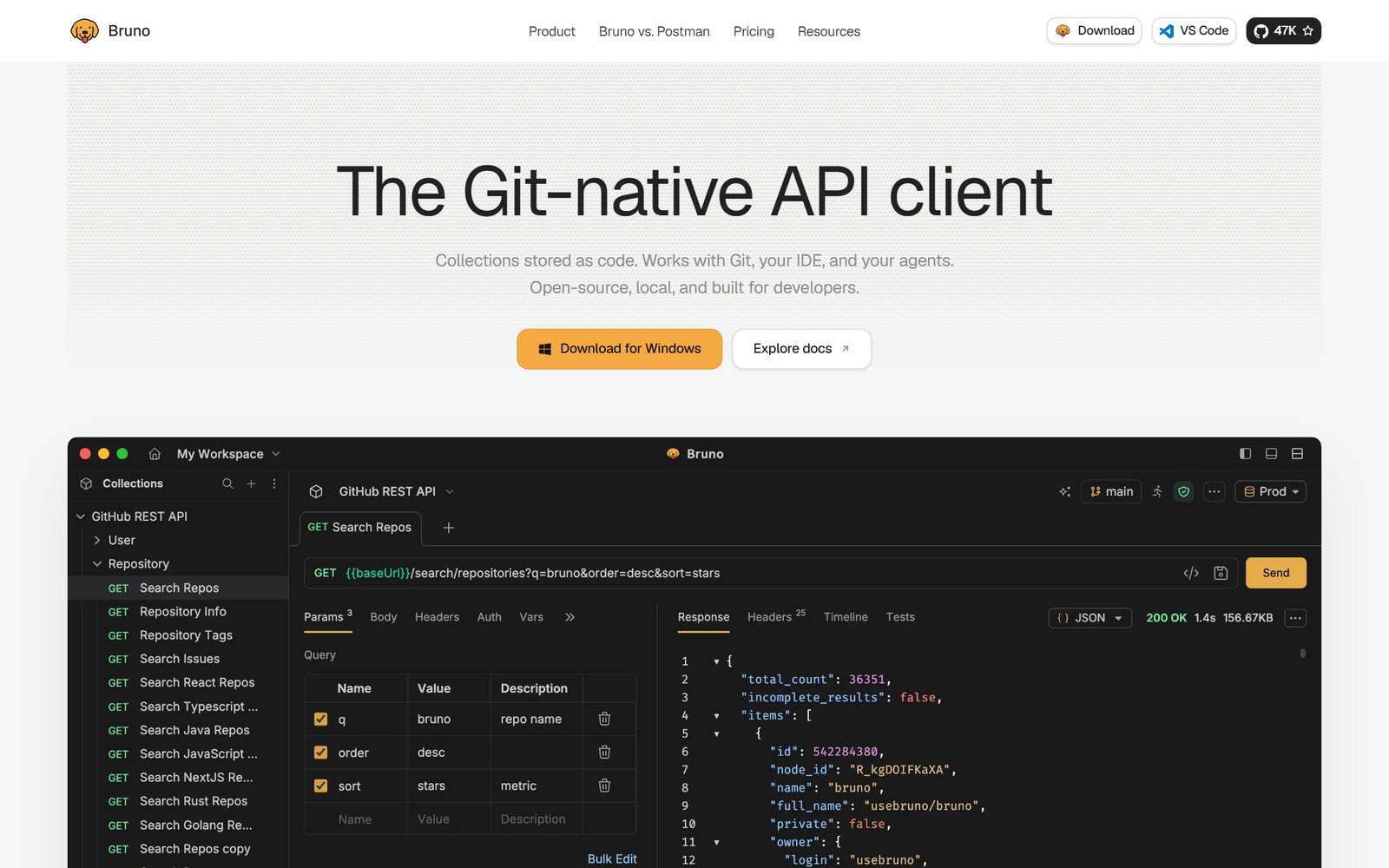The height and width of the screenshot is (868, 1389).
Task: Click the home icon in app title bar
Action: 155,454
